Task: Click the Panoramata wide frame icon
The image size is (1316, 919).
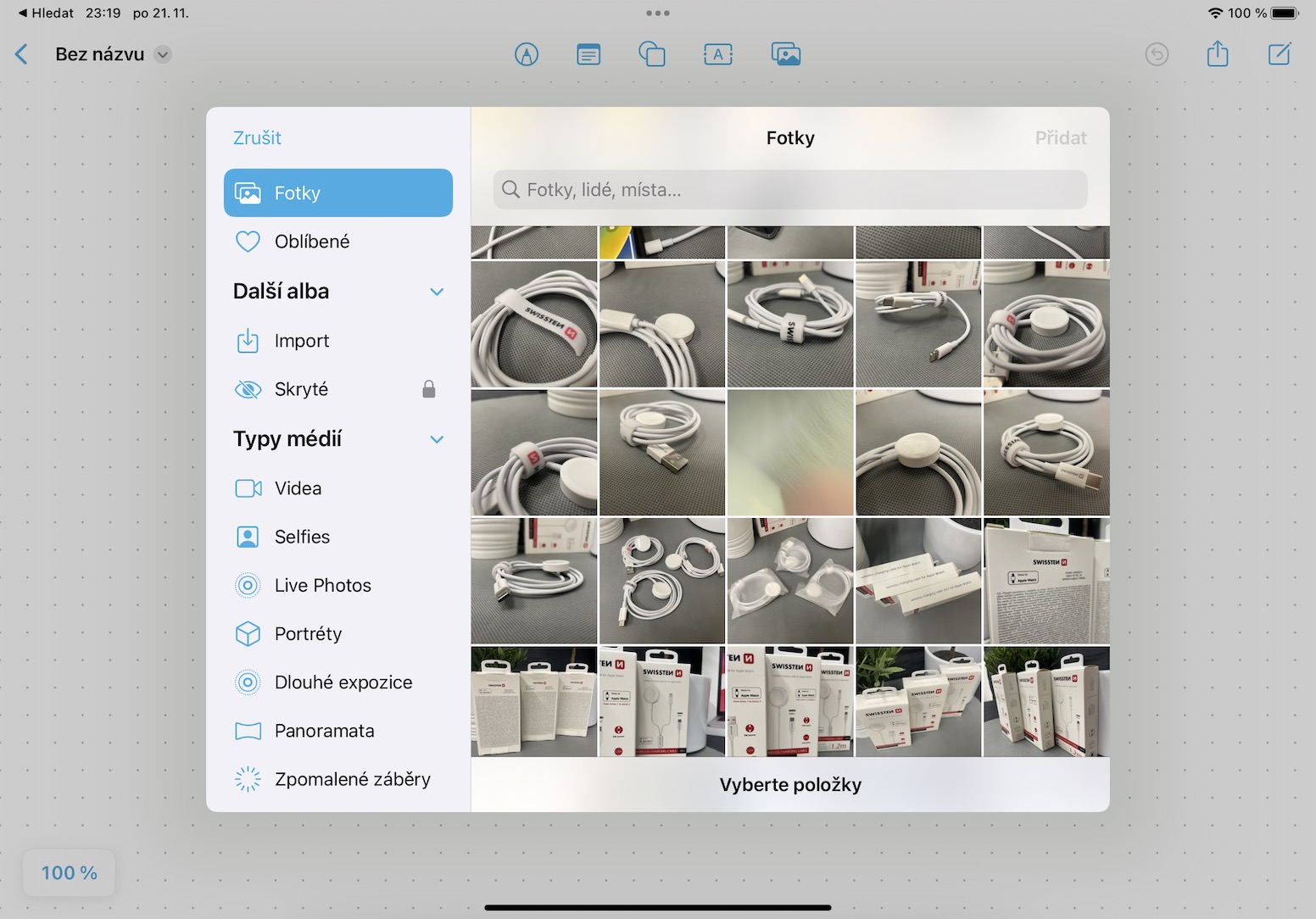Action: 248,731
